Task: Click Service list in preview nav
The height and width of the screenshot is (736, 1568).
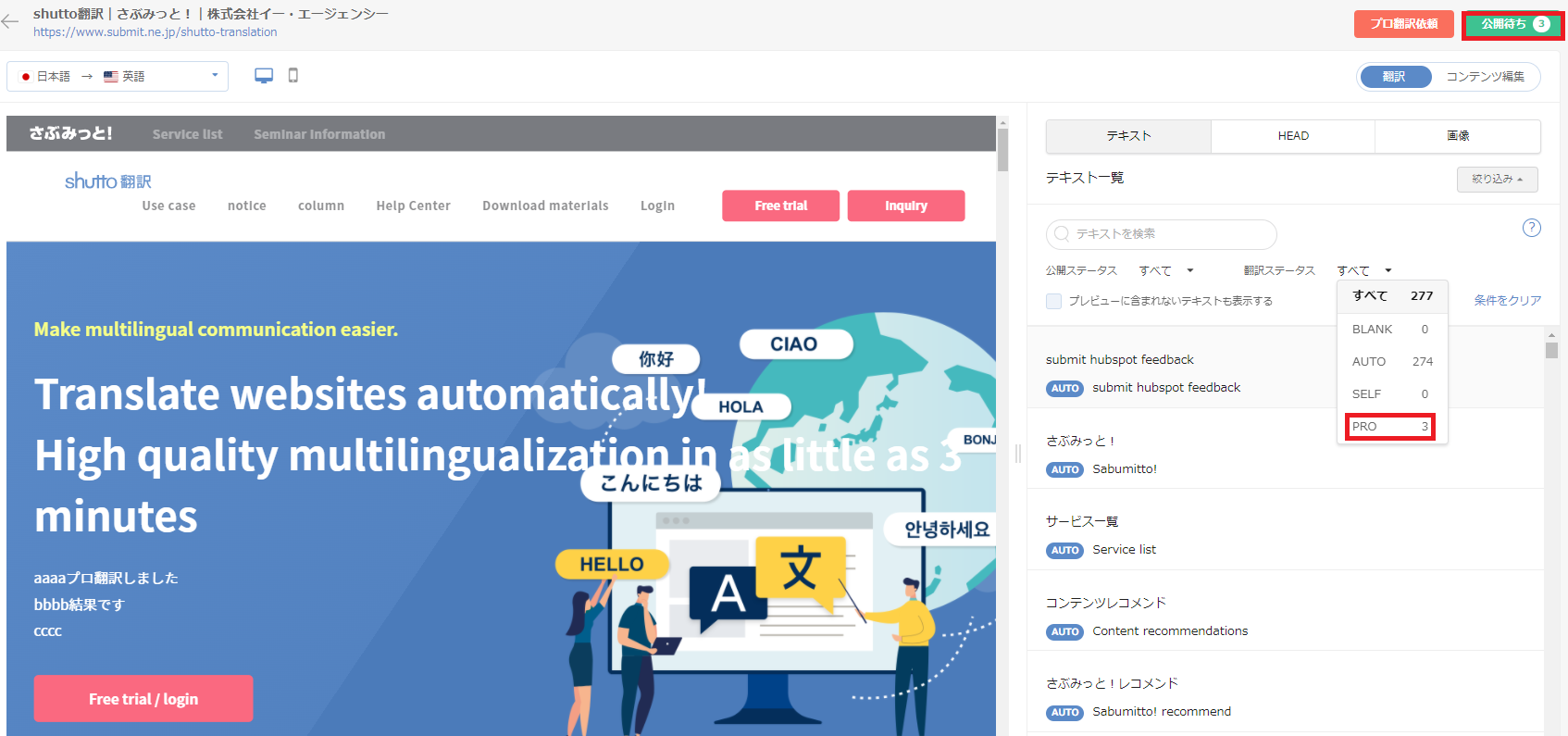Action: pos(187,134)
